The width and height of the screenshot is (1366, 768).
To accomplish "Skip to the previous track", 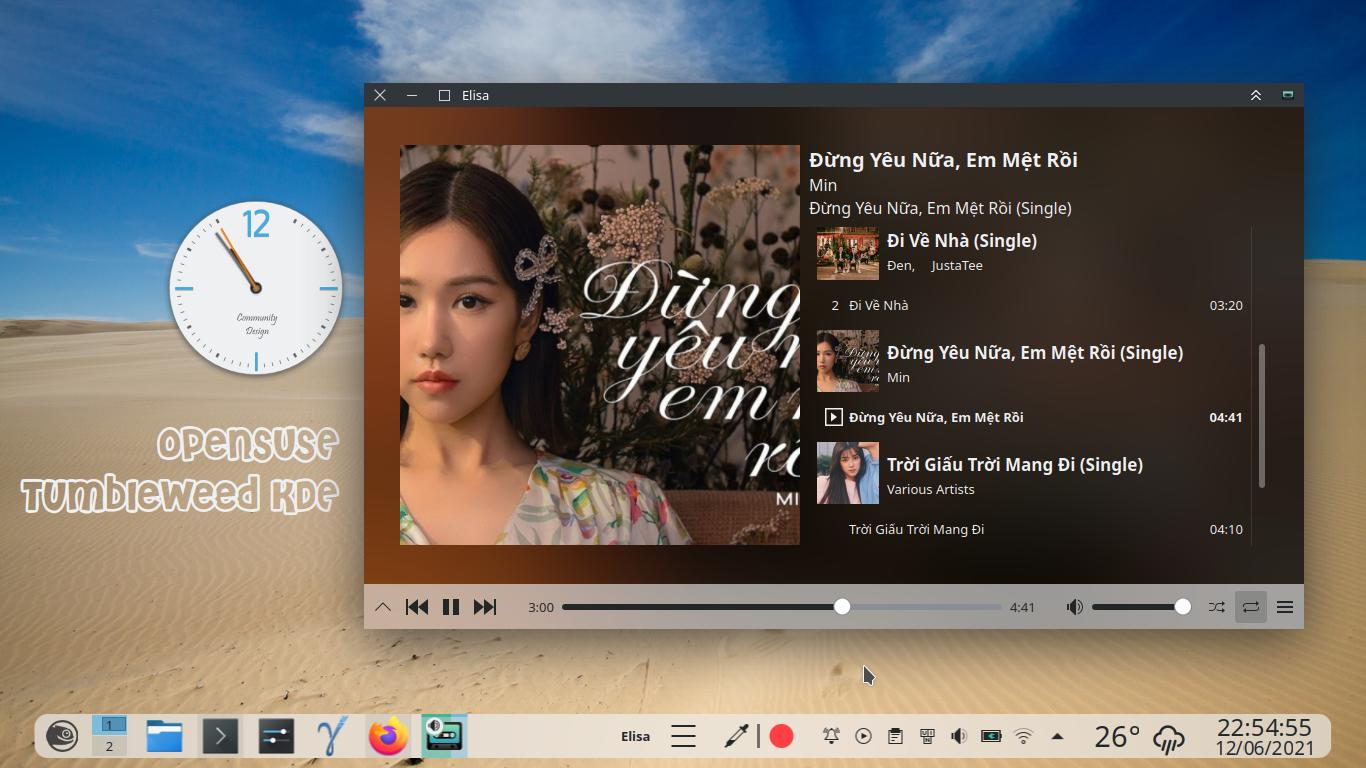I will [417, 607].
